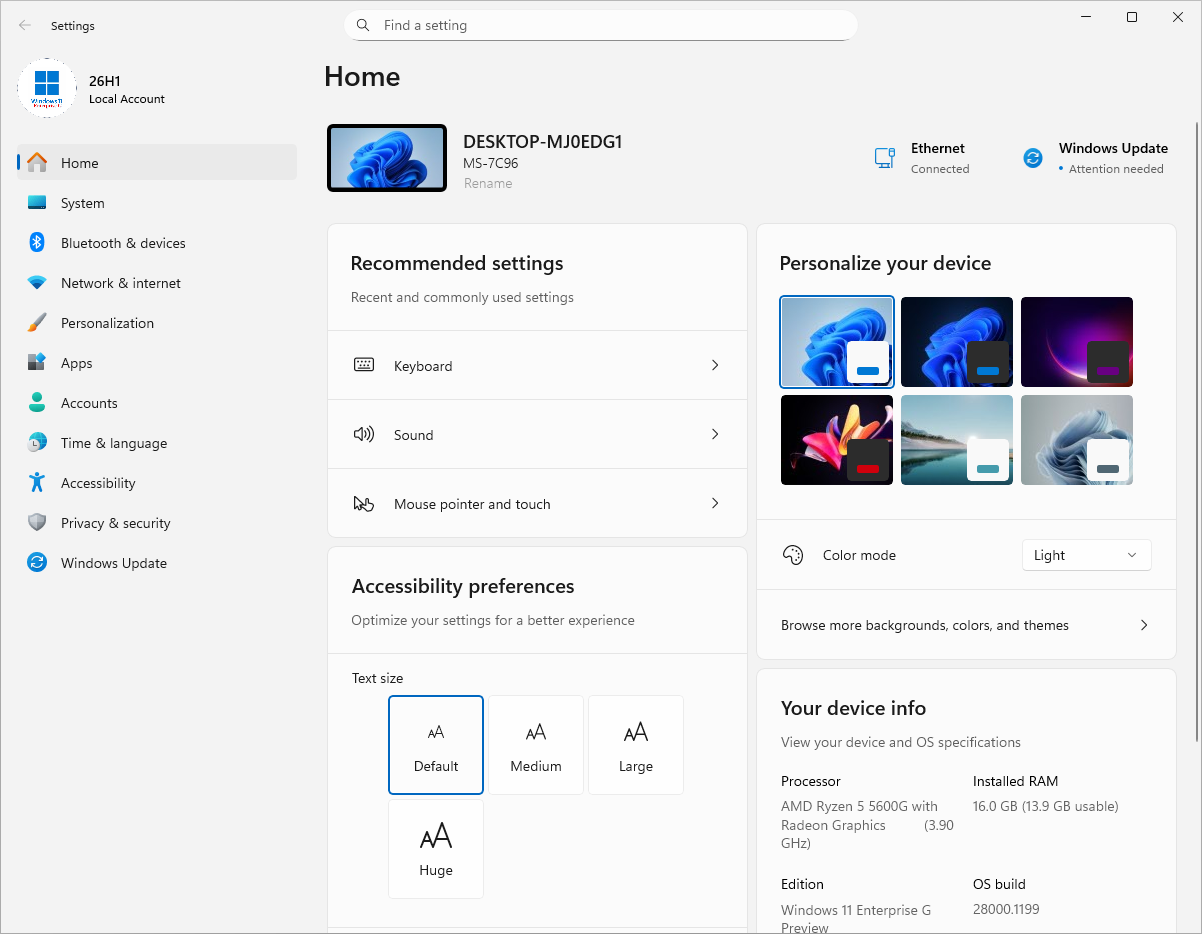The image size is (1202, 934).
Task: Click the vertical scrollbar on the right
Action: click(1198, 431)
